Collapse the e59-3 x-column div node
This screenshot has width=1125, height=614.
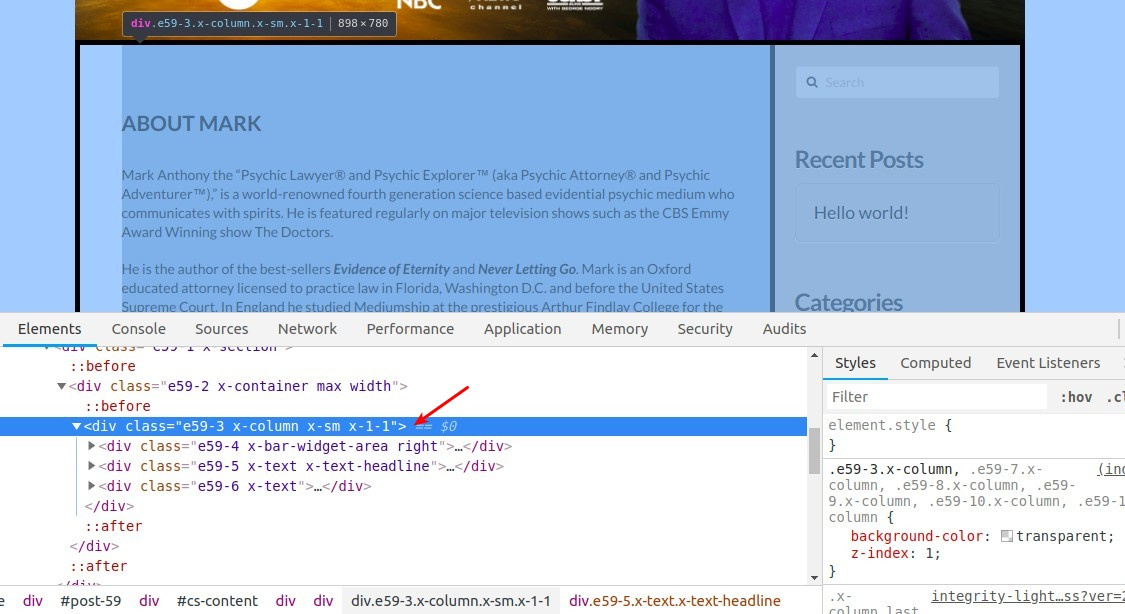click(x=76, y=426)
